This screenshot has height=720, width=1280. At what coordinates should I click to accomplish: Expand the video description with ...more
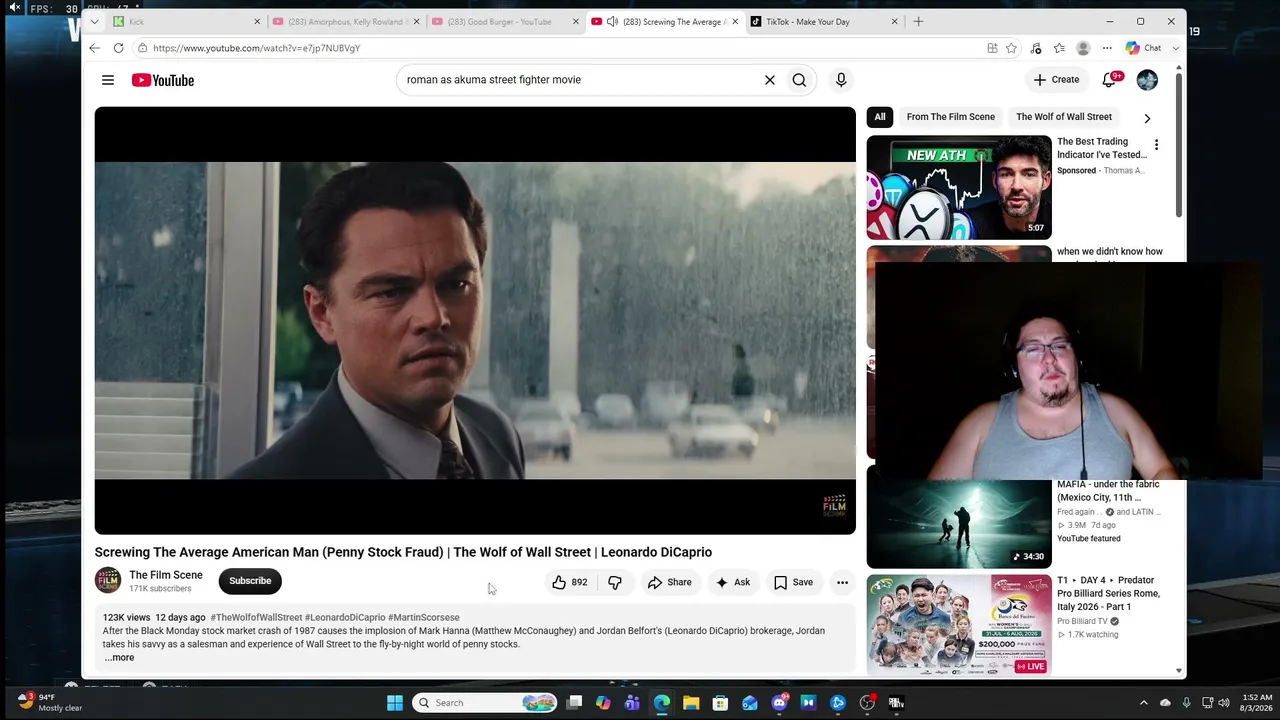point(118,657)
